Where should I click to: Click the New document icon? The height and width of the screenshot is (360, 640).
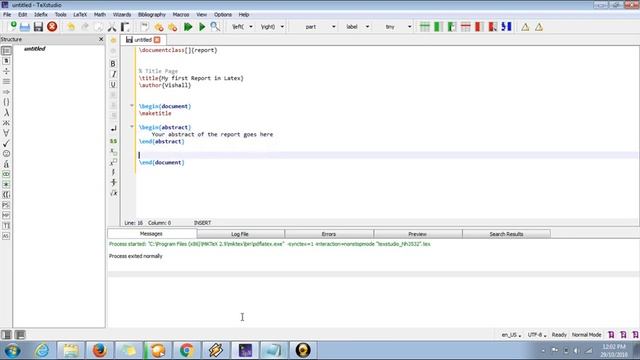coord(13,27)
